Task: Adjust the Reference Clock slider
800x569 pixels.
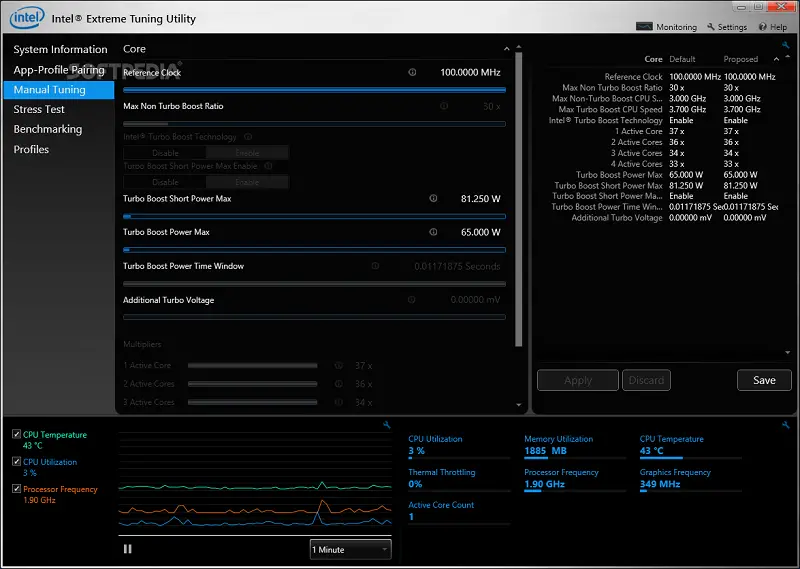Action: [x=314, y=90]
